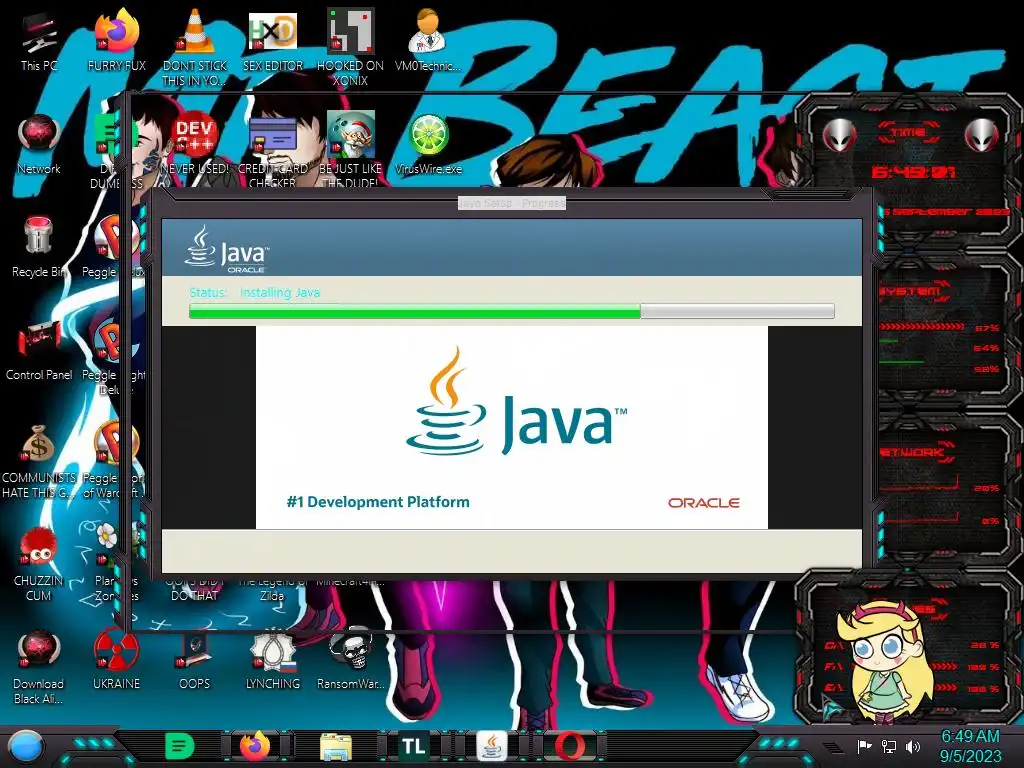Open the green document app on taskbar
The width and height of the screenshot is (1024, 768).
click(179, 746)
